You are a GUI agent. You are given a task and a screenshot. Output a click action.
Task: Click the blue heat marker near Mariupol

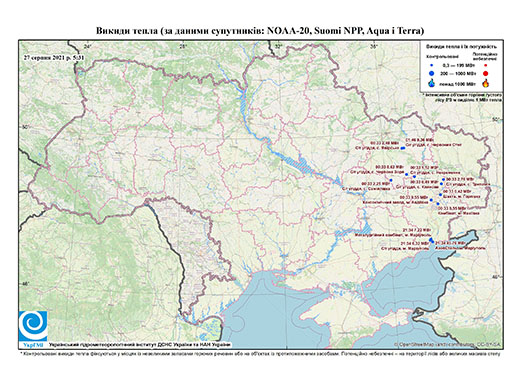tap(431, 240)
